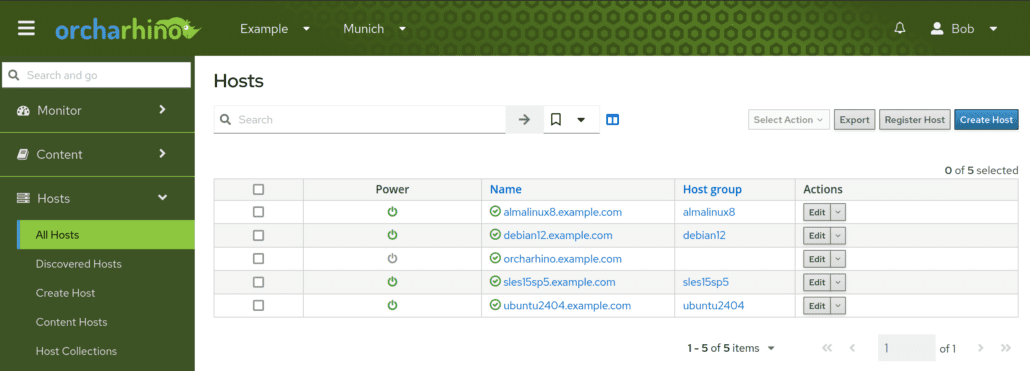Open the Munich location dropdown
This screenshot has width=1030, height=371.
[374, 29]
